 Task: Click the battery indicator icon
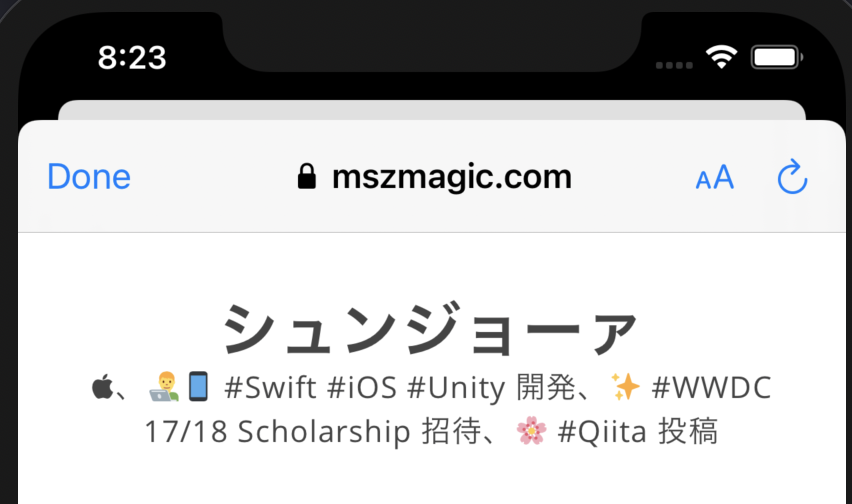(777, 57)
